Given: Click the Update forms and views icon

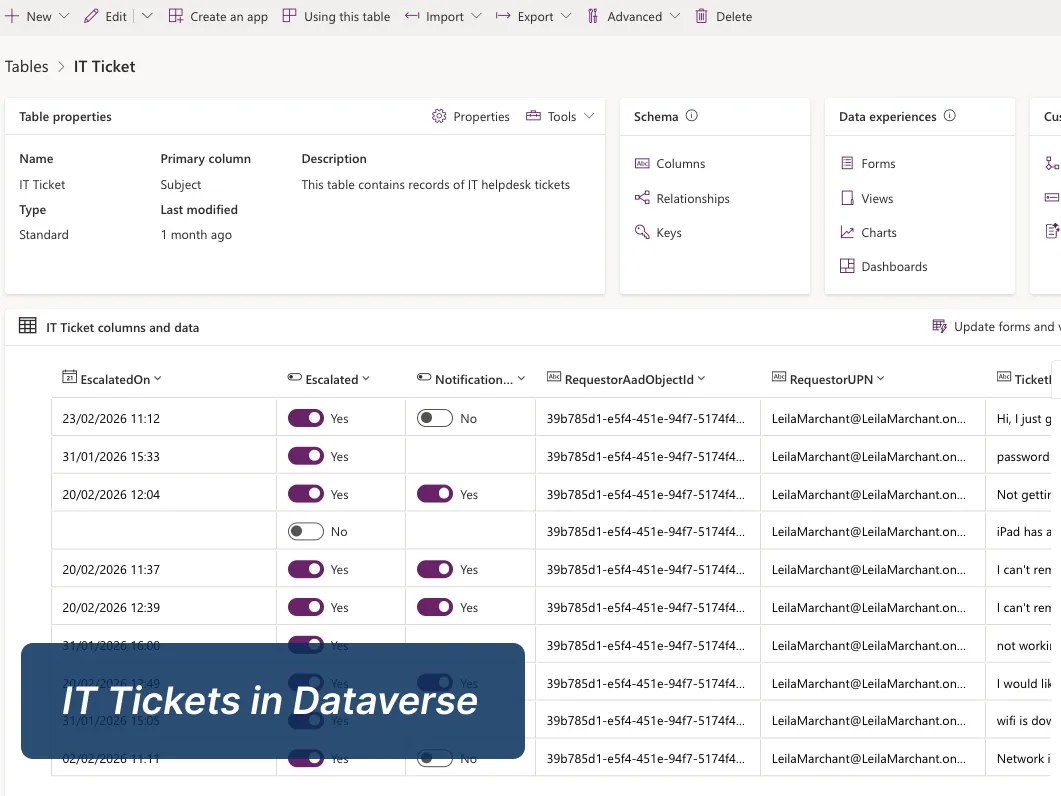Looking at the screenshot, I should click(x=940, y=326).
